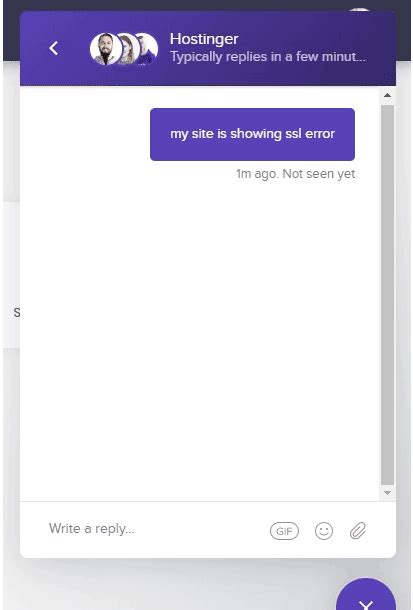Image resolution: width=413 pixels, height=610 pixels.
Task: Open the profile avatar behind the chat header
Action: pos(360,9)
